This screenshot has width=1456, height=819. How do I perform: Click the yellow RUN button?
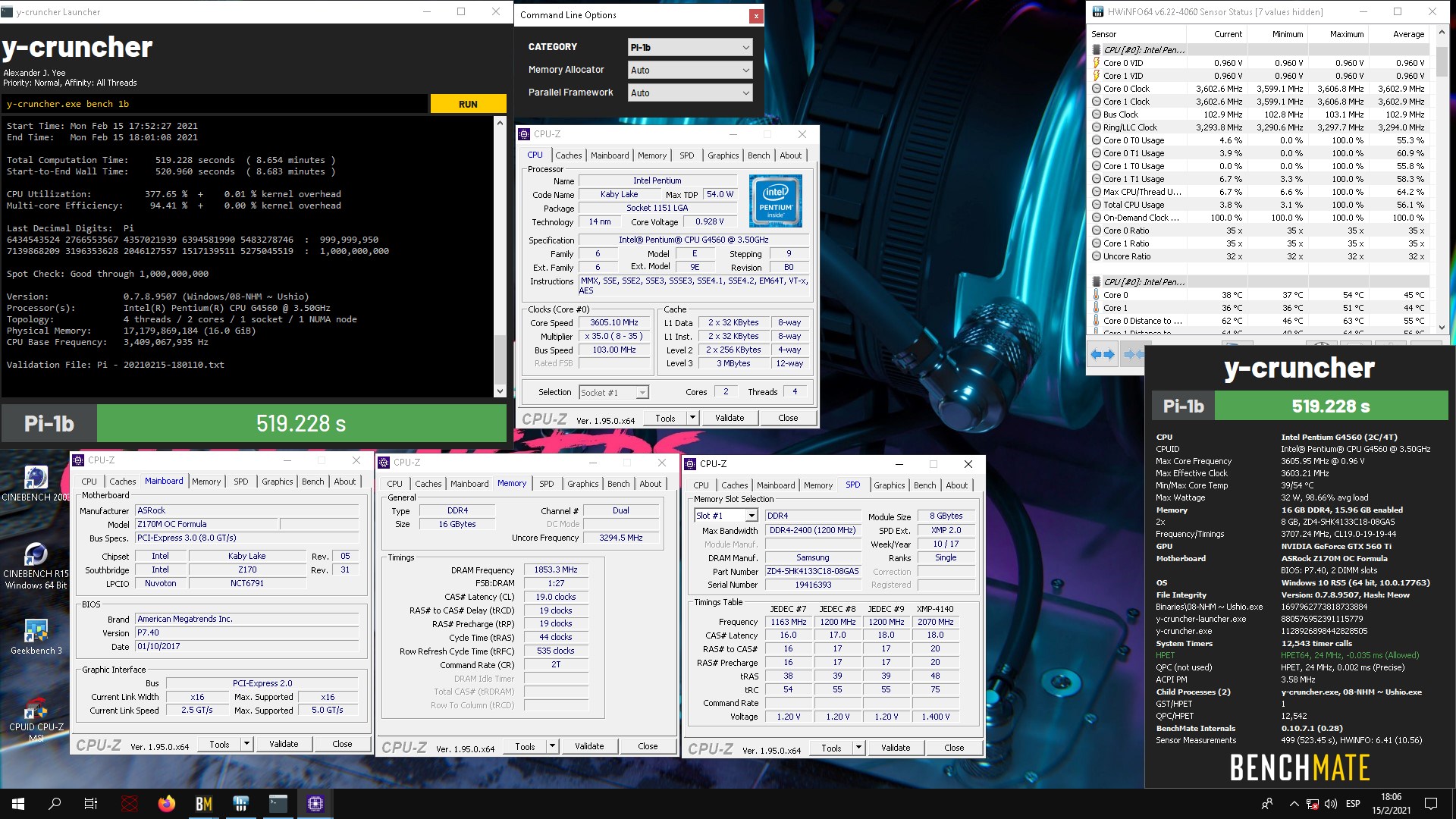pos(468,104)
